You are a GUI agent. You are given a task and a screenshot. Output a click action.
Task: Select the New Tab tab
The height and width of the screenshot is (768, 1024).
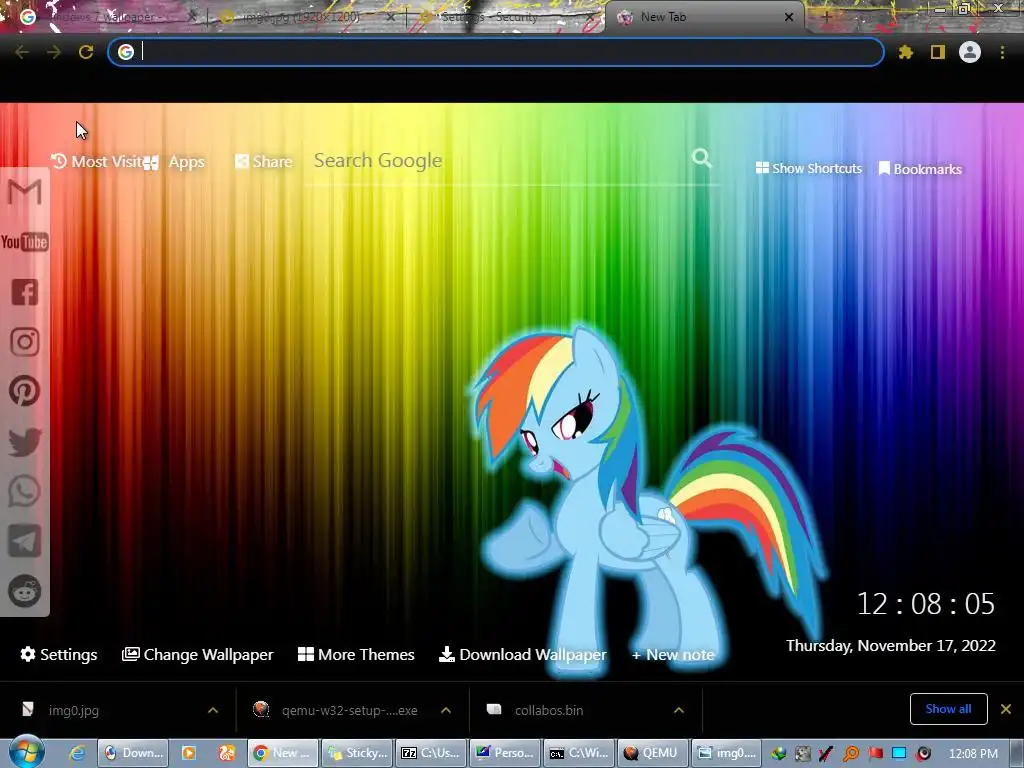tap(705, 17)
